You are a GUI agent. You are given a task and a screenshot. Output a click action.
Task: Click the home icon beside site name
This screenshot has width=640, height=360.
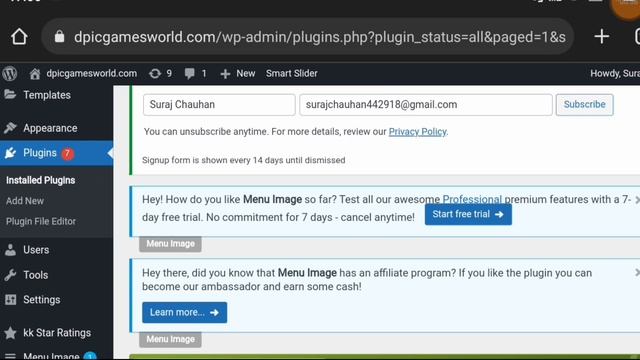pos(35,73)
